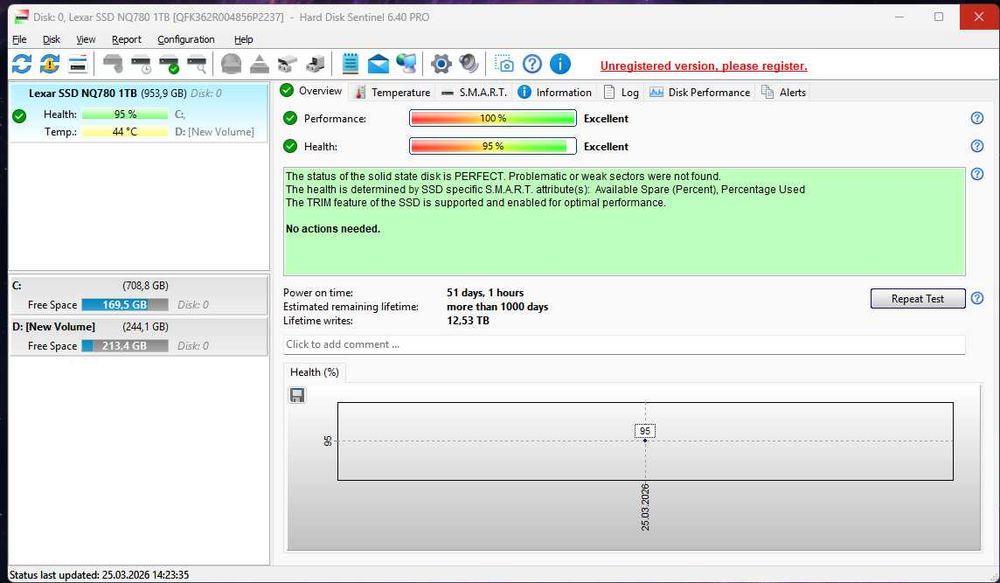Image resolution: width=1000 pixels, height=583 pixels.
Task: Click the Performance 100 % gradient bar
Action: (x=492, y=119)
